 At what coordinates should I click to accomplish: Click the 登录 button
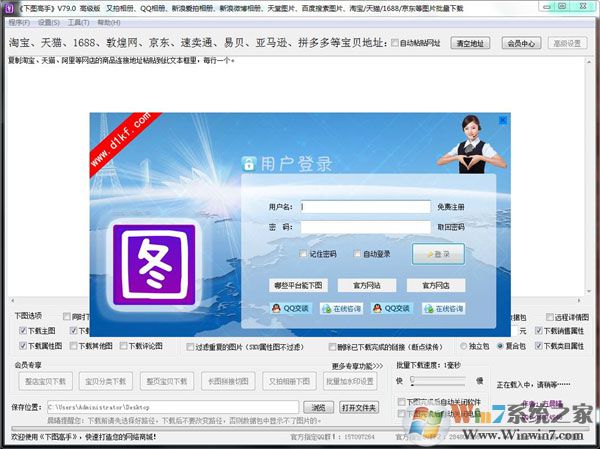(439, 254)
